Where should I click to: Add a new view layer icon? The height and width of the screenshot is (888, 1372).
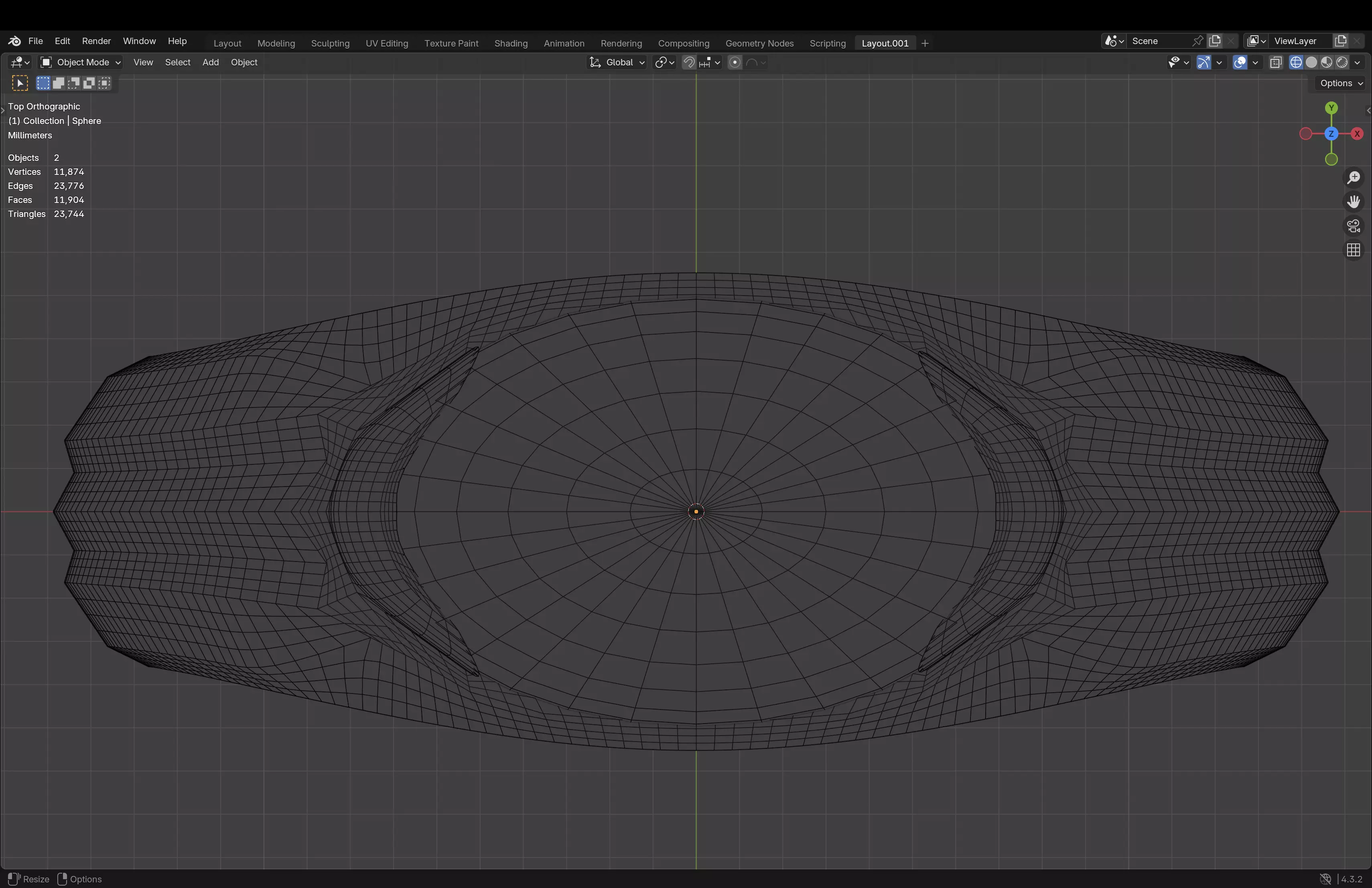tap(1341, 41)
